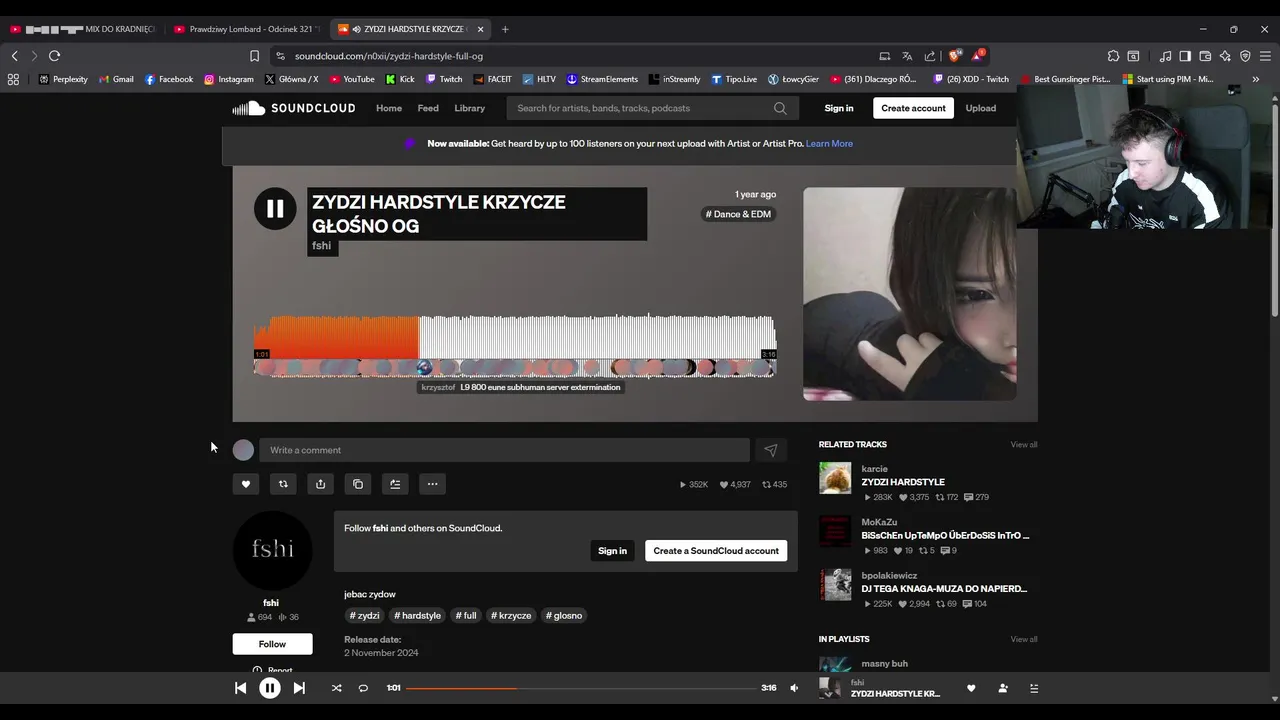Open the bpolakiewicz related track title

[x=944, y=589]
